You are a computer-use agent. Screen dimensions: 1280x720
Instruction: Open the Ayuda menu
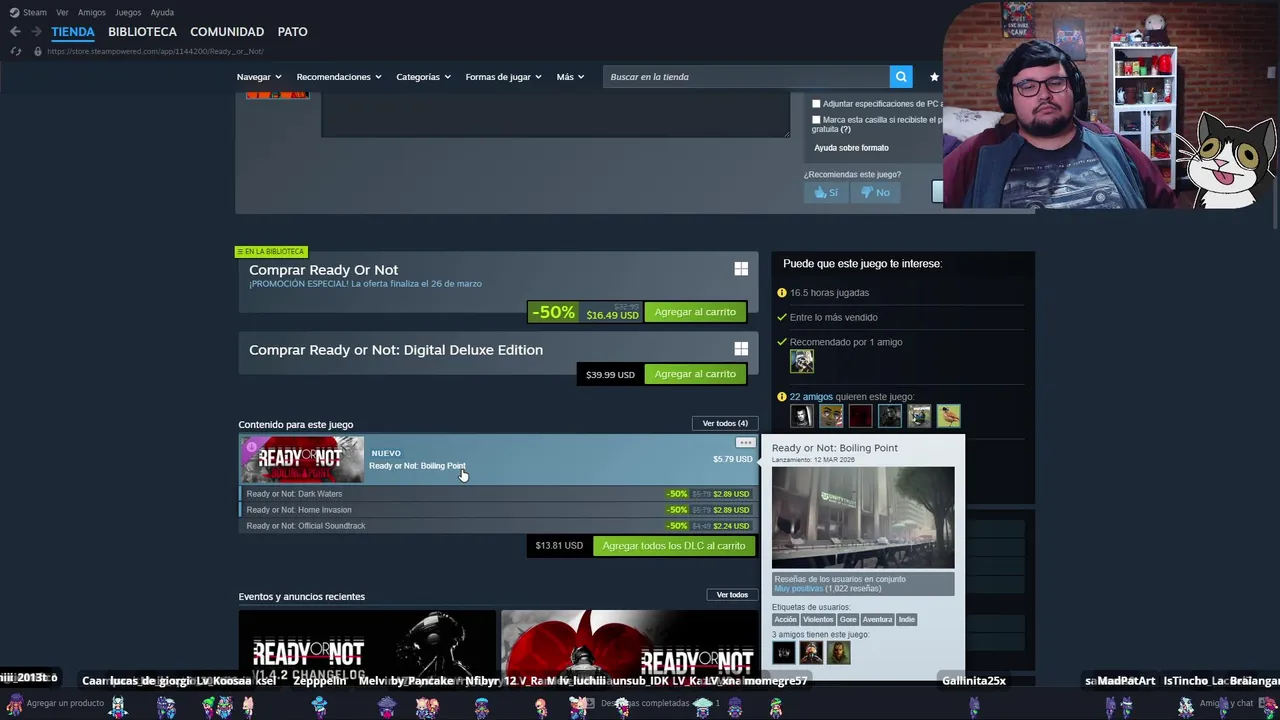[x=162, y=12]
